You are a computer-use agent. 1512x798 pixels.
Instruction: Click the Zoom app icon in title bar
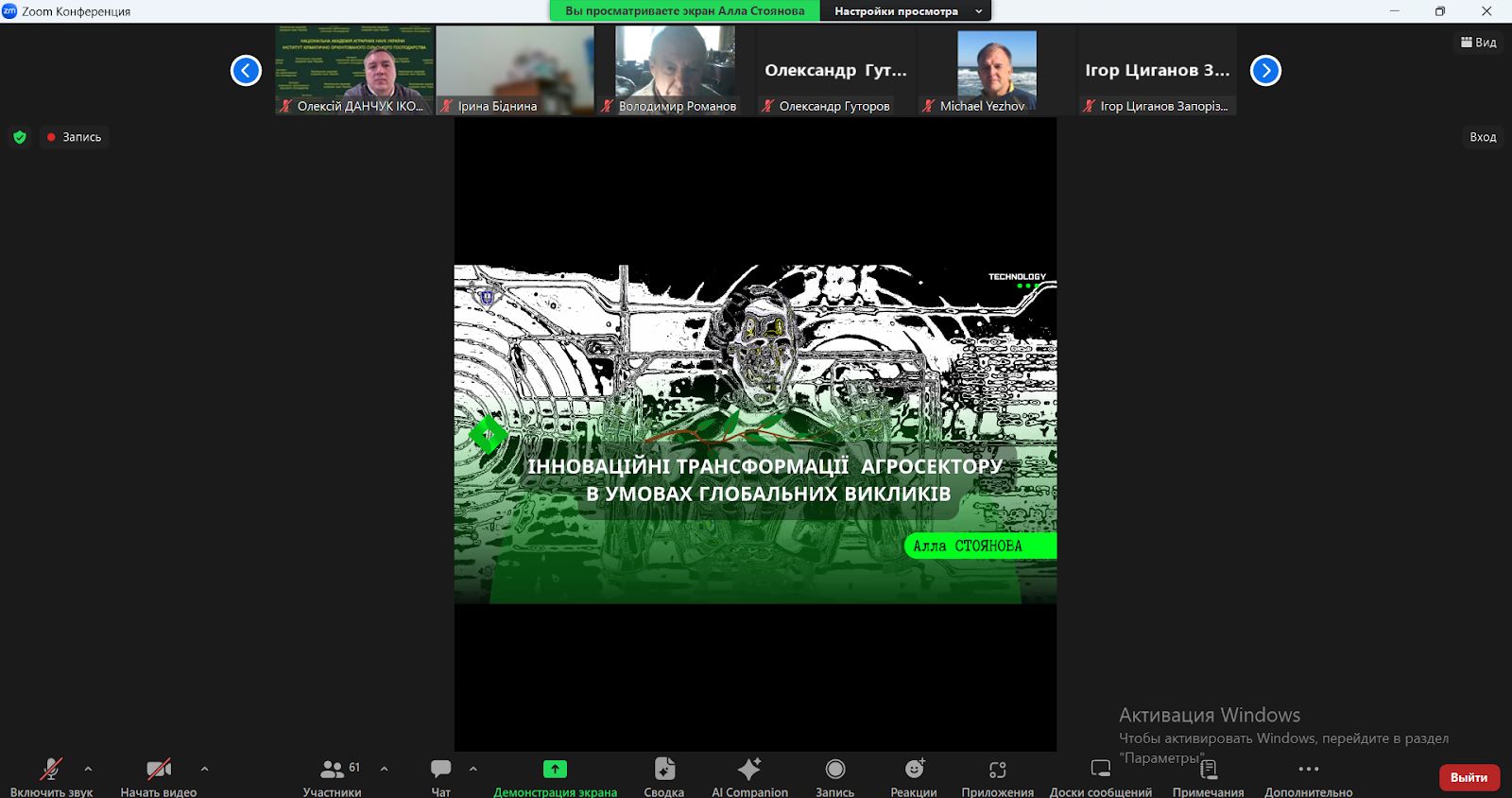9,11
